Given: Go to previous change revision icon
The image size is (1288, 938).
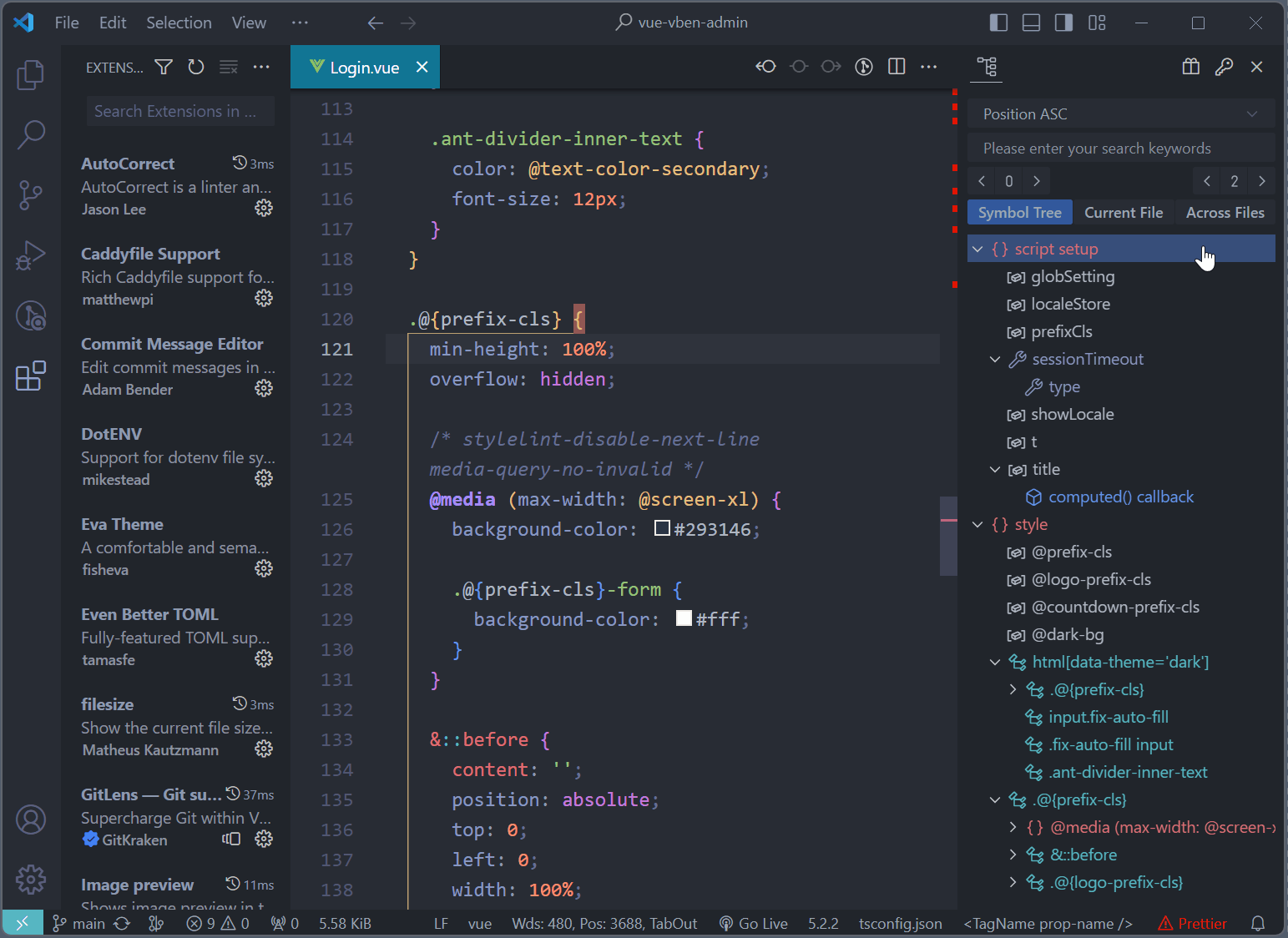Looking at the screenshot, I should click(x=765, y=67).
